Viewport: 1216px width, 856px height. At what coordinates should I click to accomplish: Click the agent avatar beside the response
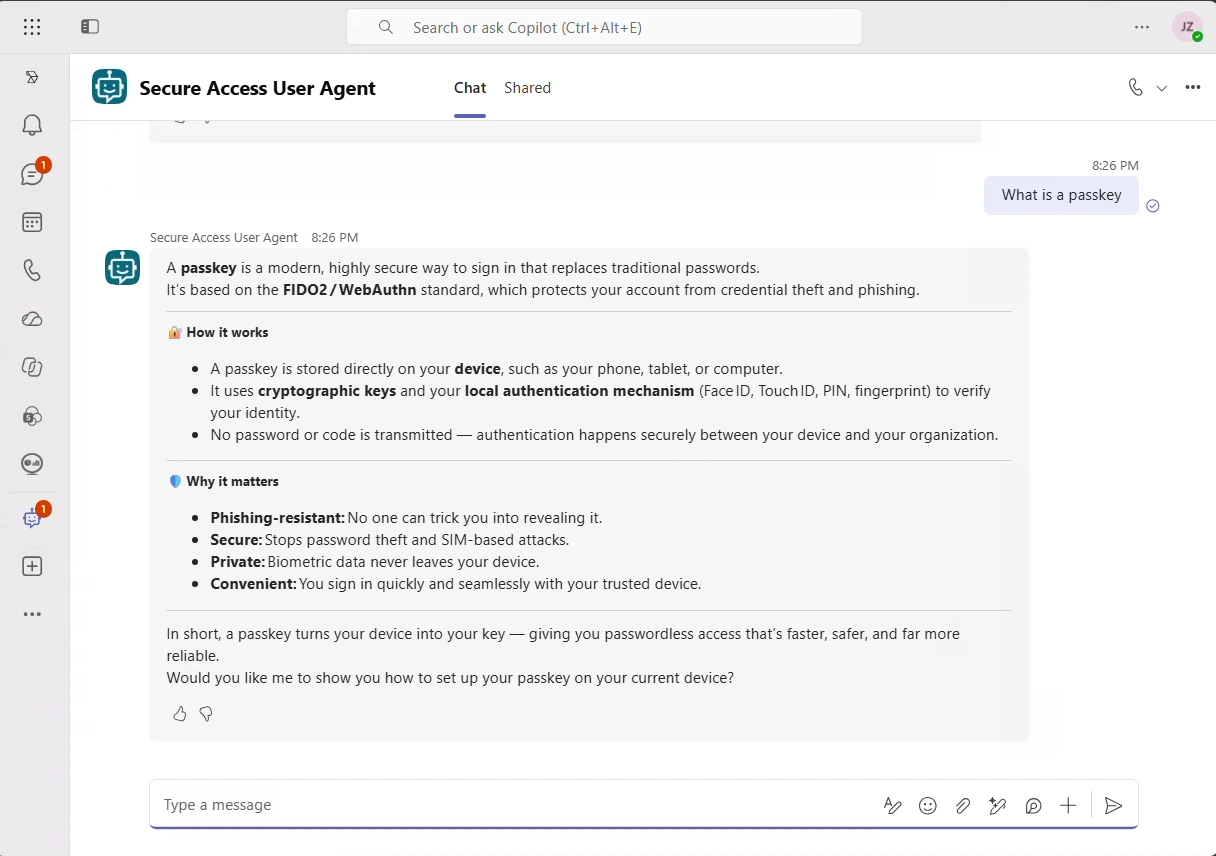pos(122,267)
